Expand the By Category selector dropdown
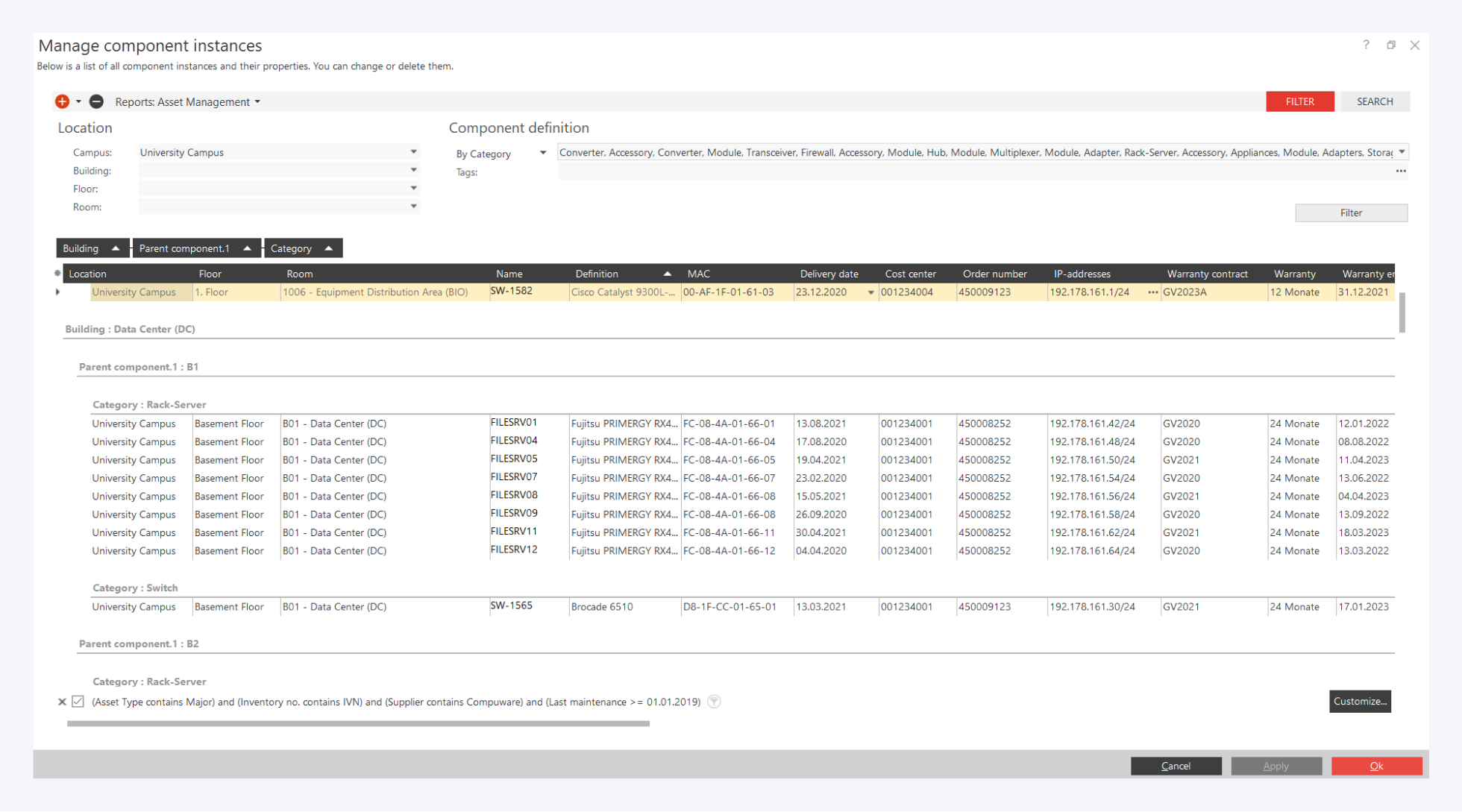The width and height of the screenshot is (1462, 812). (x=543, y=153)
